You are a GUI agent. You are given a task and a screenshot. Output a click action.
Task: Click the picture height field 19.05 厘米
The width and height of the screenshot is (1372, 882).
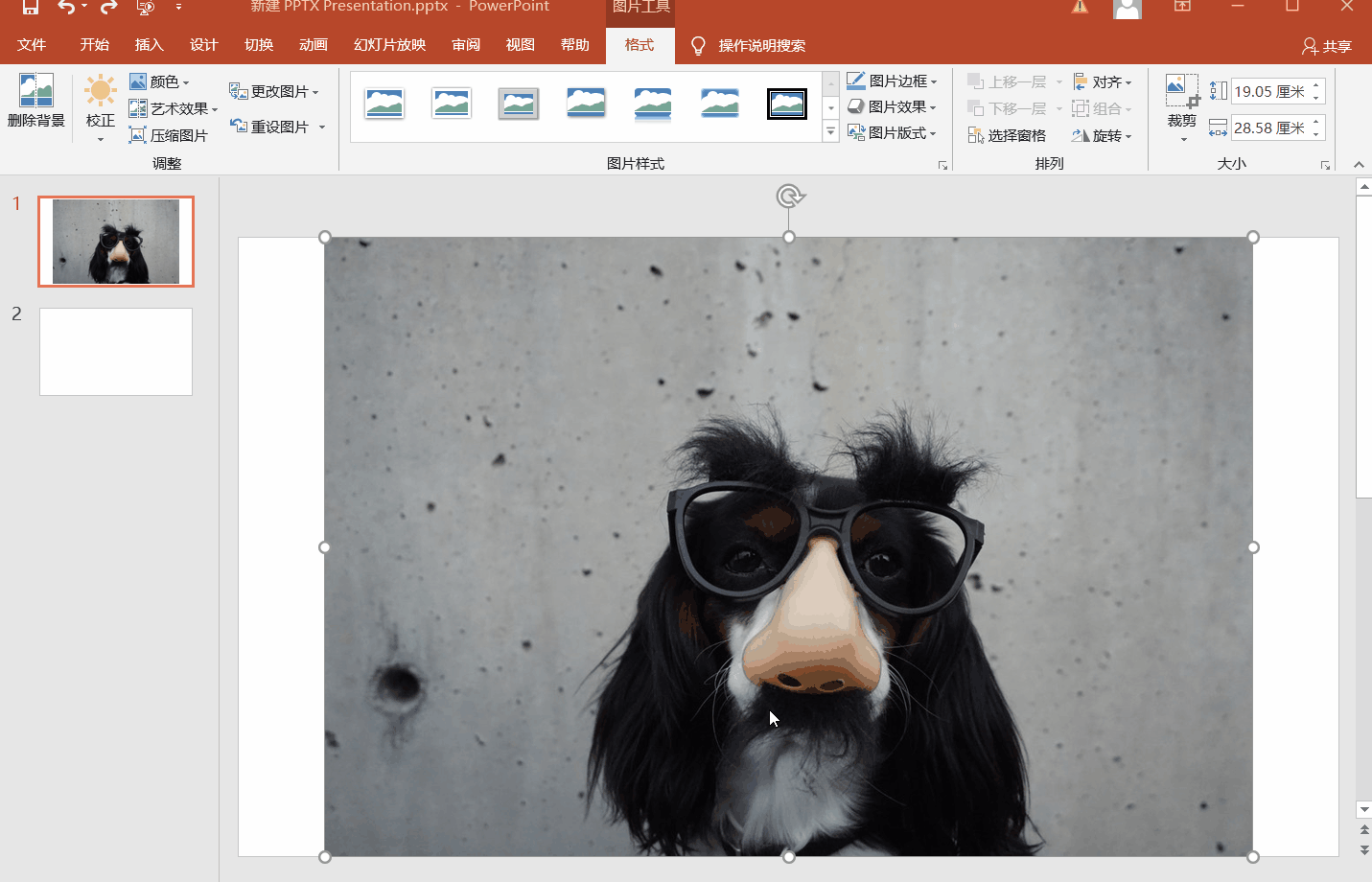pyautogui.click(x=1268, y=92)
